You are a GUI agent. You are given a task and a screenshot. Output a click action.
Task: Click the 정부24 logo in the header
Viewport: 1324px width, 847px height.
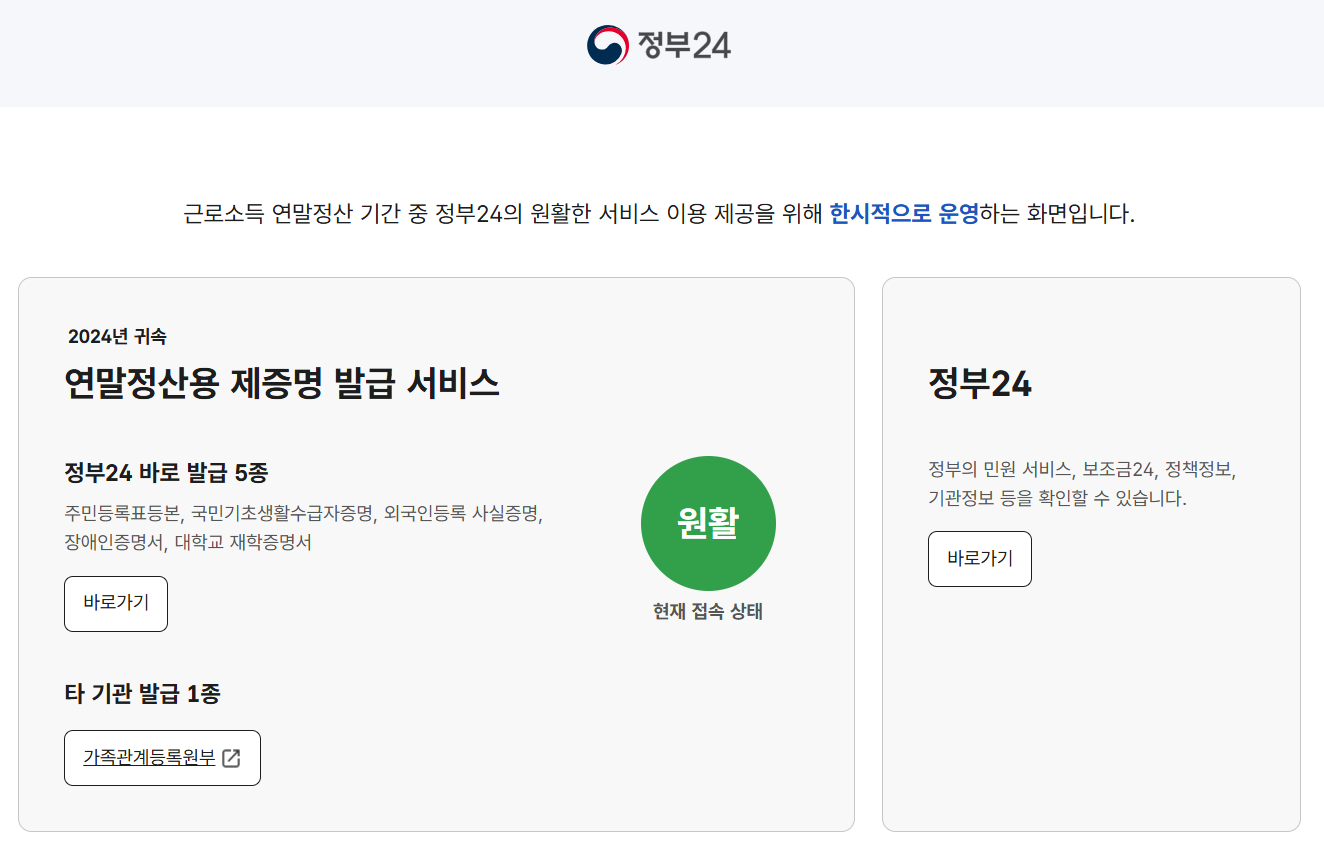[x=659, y=45]
